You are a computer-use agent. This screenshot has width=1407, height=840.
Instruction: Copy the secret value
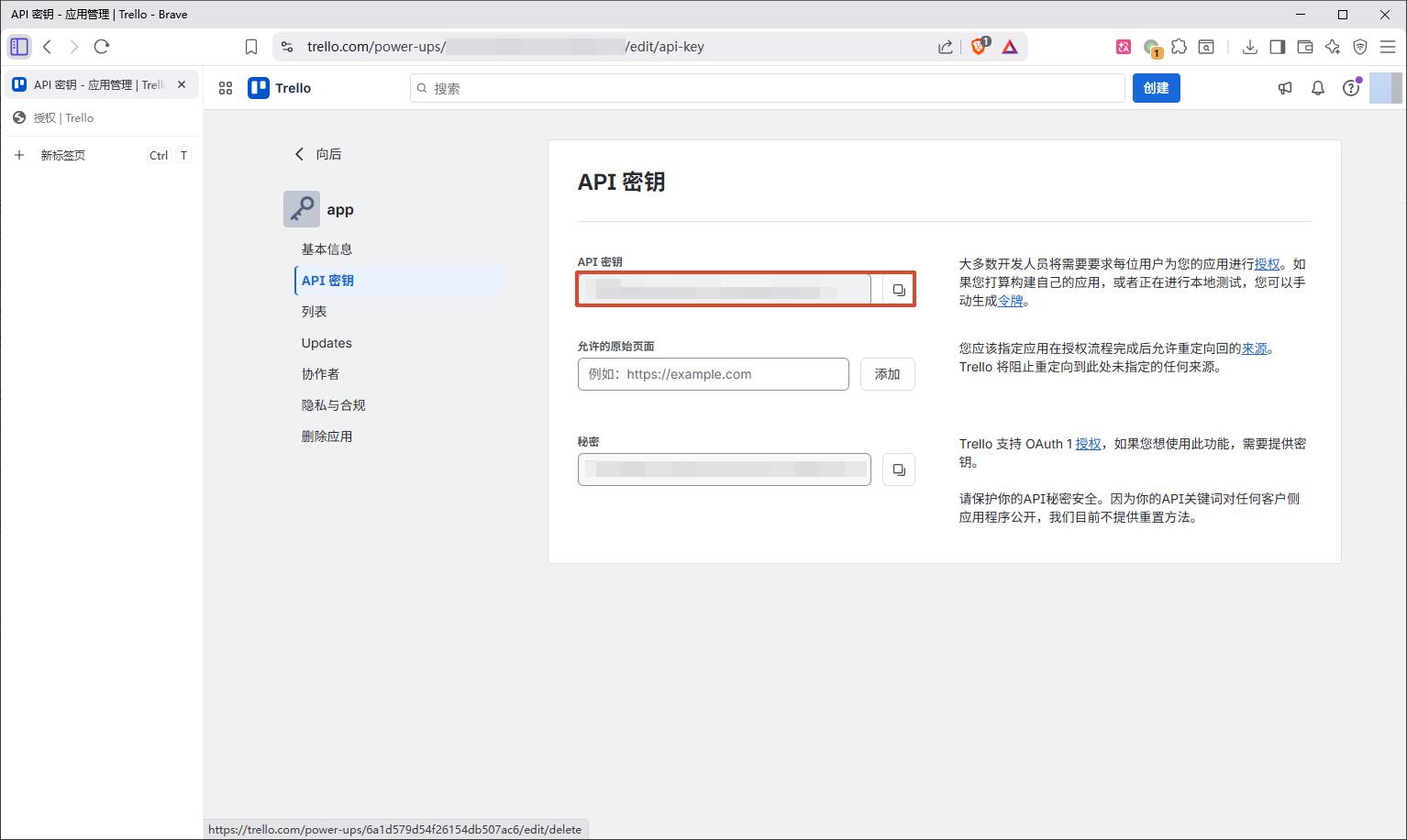tap(899, 470)
